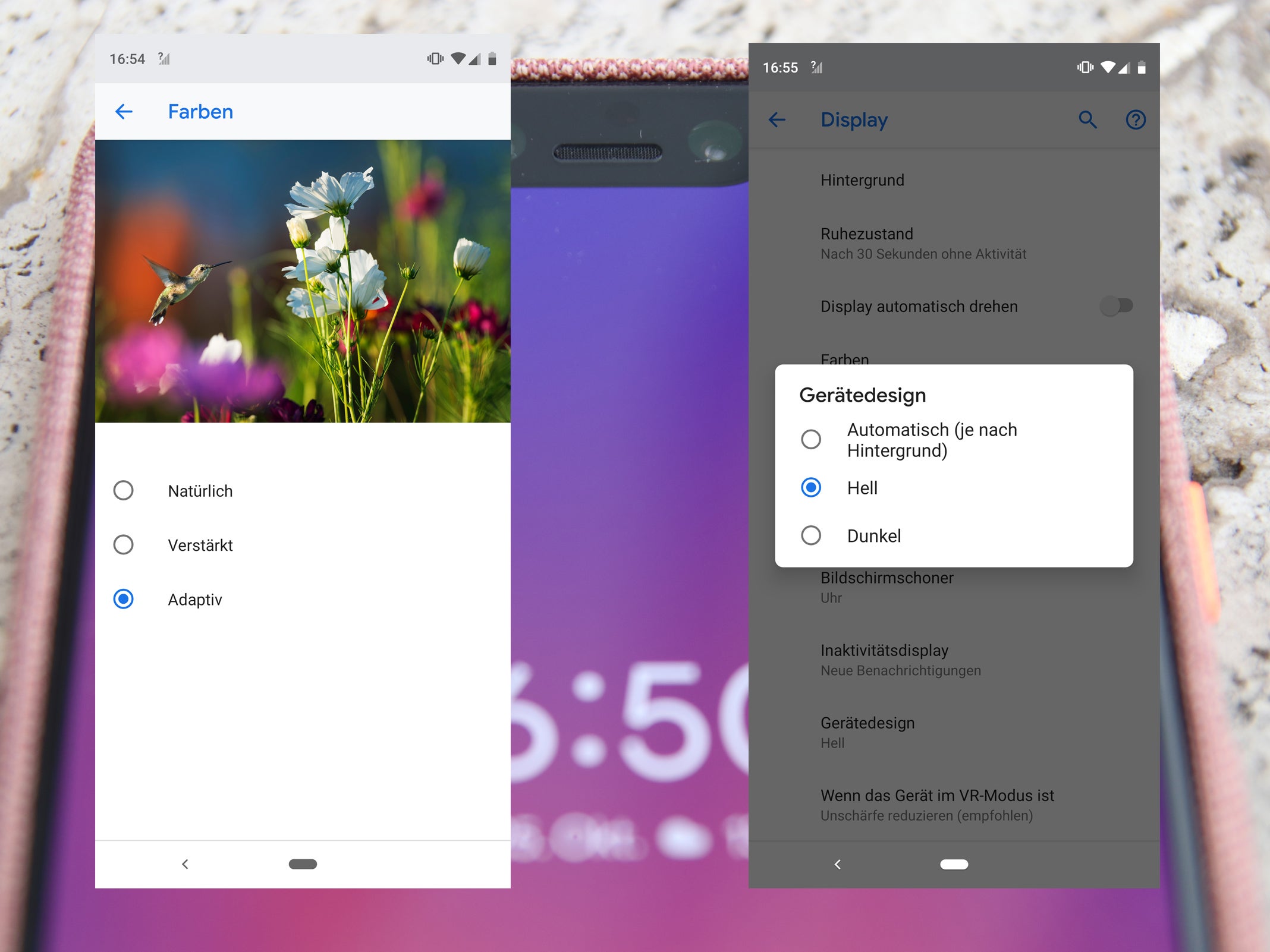The height and width of the screenshot is (952, 1270).
Task: Go back from the Farben screen
Action: coord(124,111)
